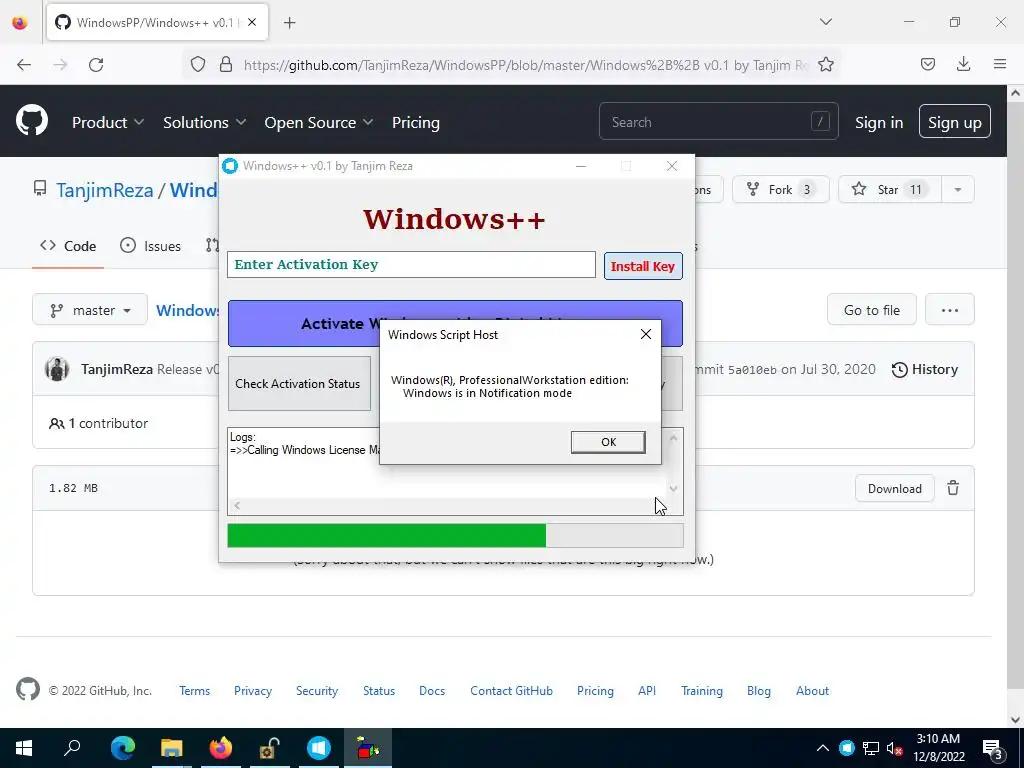This screenshot has width=1024, height=768.
Task: Open the master branch dropdown
Action: click(x=90, y=310)
